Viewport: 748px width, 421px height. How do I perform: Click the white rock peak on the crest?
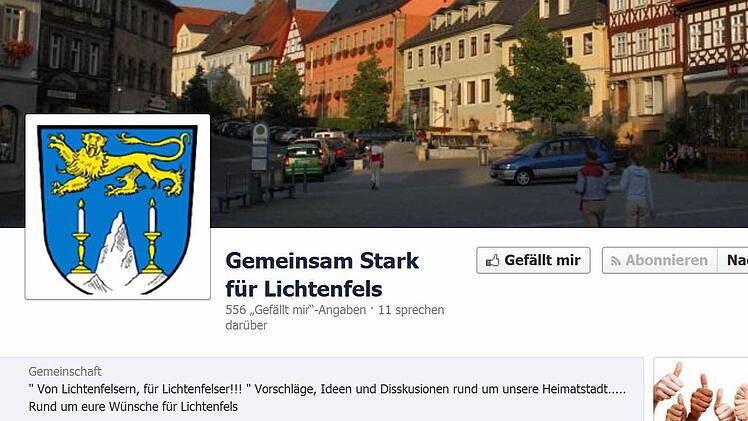(116, 252)
